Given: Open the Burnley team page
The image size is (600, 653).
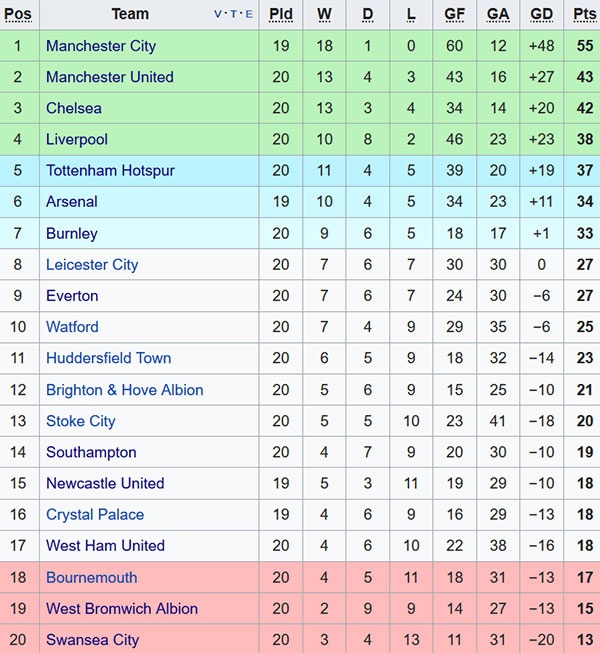Looking at the screenshot, I should (72, 233).
